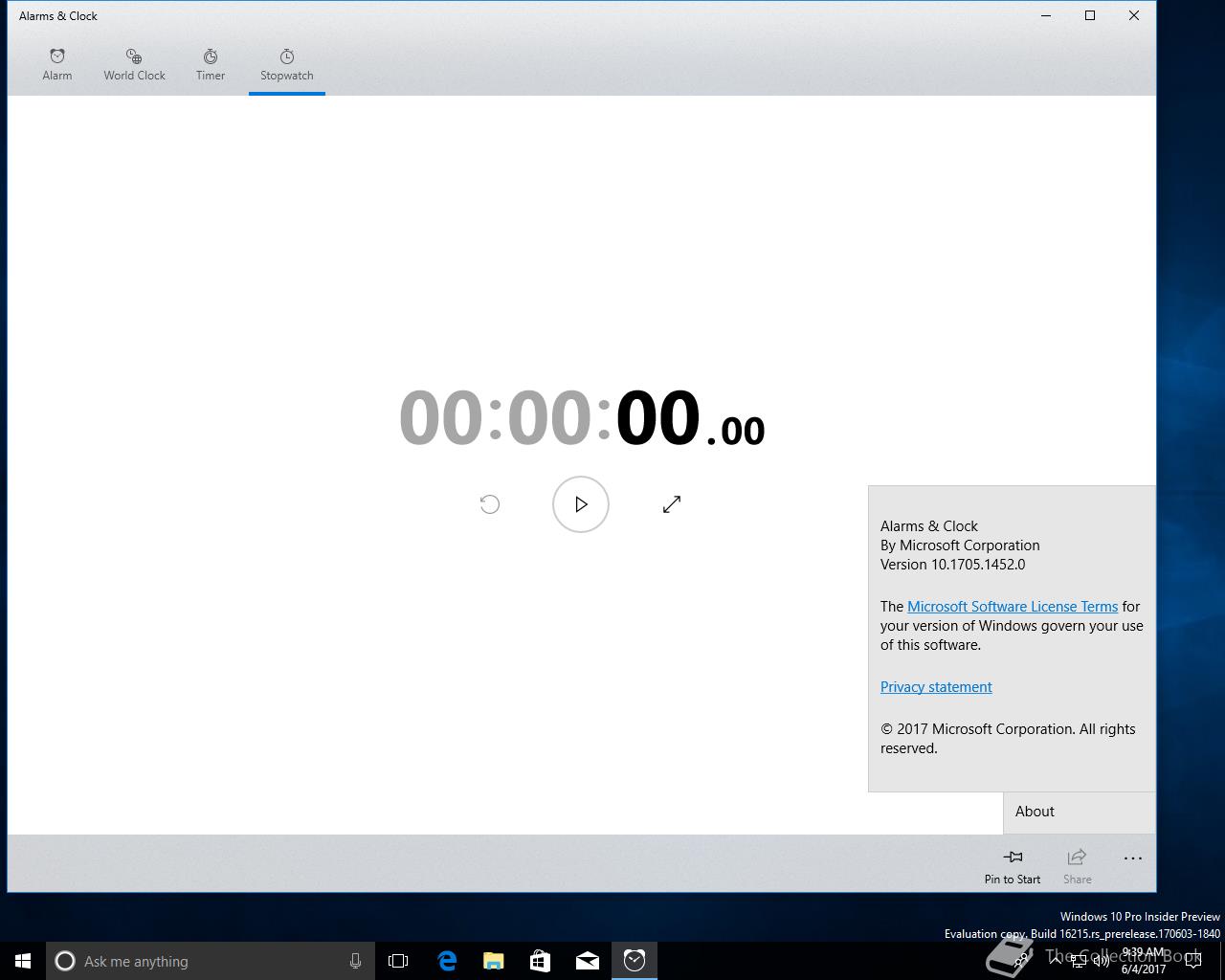This screenshot has width=1225, height=980.
Task: Click the 'By Microsoft Corporation' text
Action: point(960,546)
